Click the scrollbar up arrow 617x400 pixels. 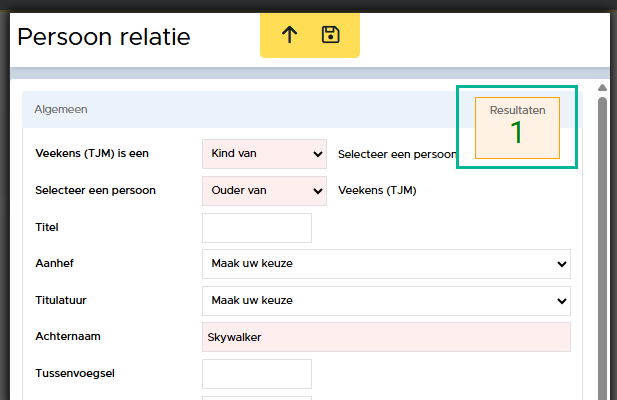tap(602, 87)
